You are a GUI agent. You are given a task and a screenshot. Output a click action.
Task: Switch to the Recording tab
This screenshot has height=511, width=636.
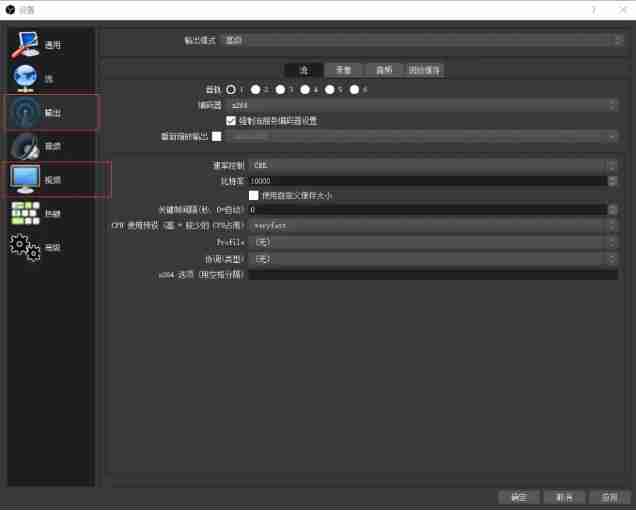[x=344, y=70]
